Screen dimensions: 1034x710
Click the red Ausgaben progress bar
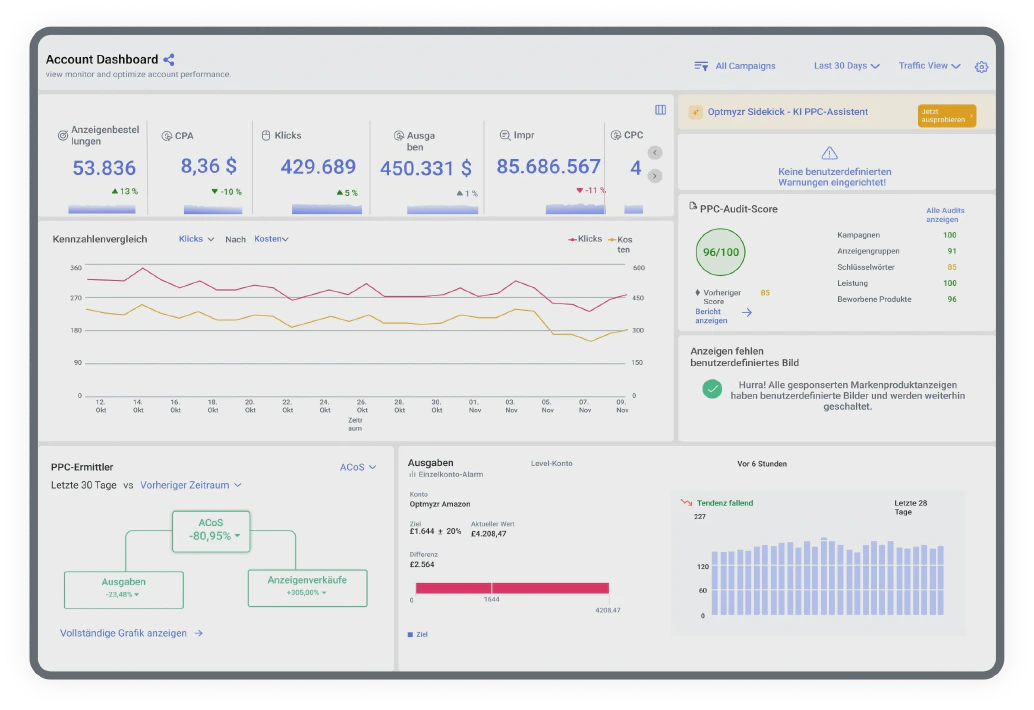pos(512,588)
